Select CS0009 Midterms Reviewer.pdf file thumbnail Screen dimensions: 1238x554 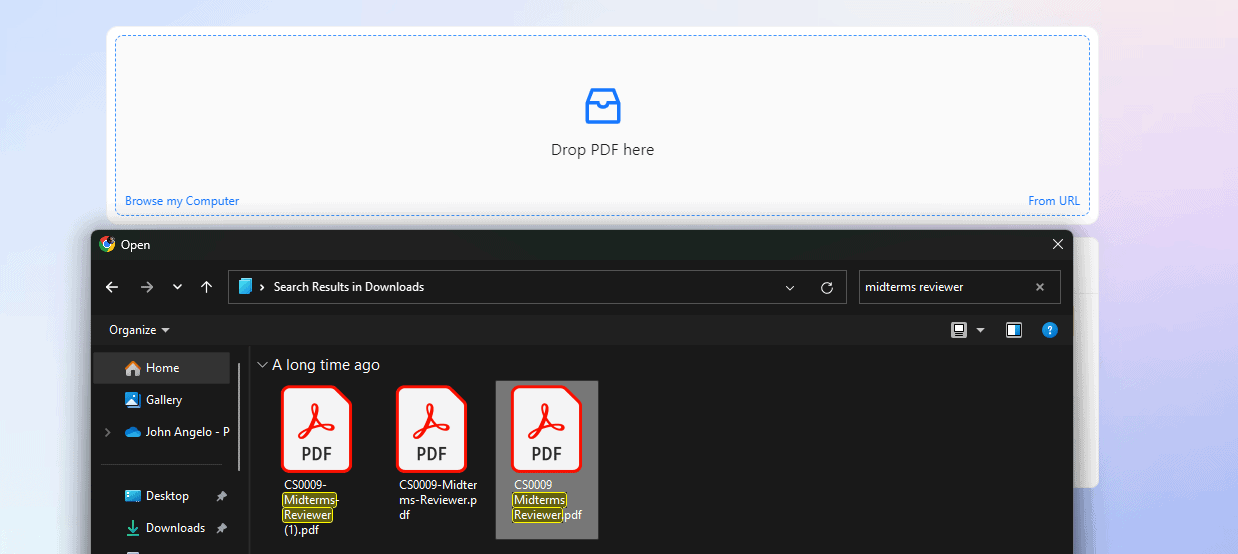pyautogui.click(x=546, y=428)
